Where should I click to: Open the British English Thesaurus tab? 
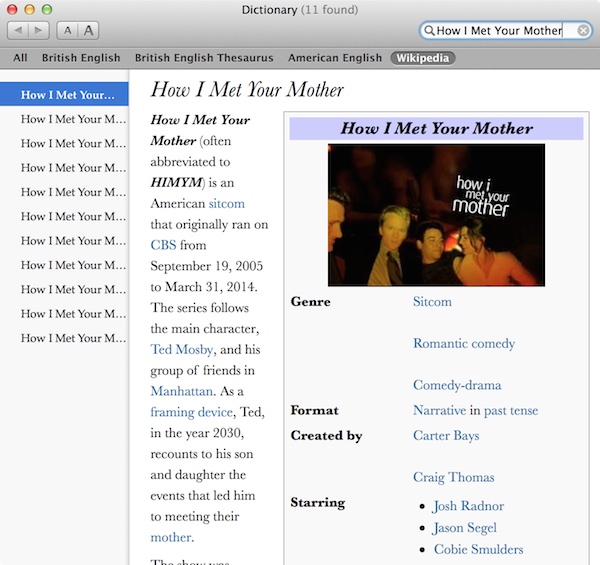click(204, 58)
